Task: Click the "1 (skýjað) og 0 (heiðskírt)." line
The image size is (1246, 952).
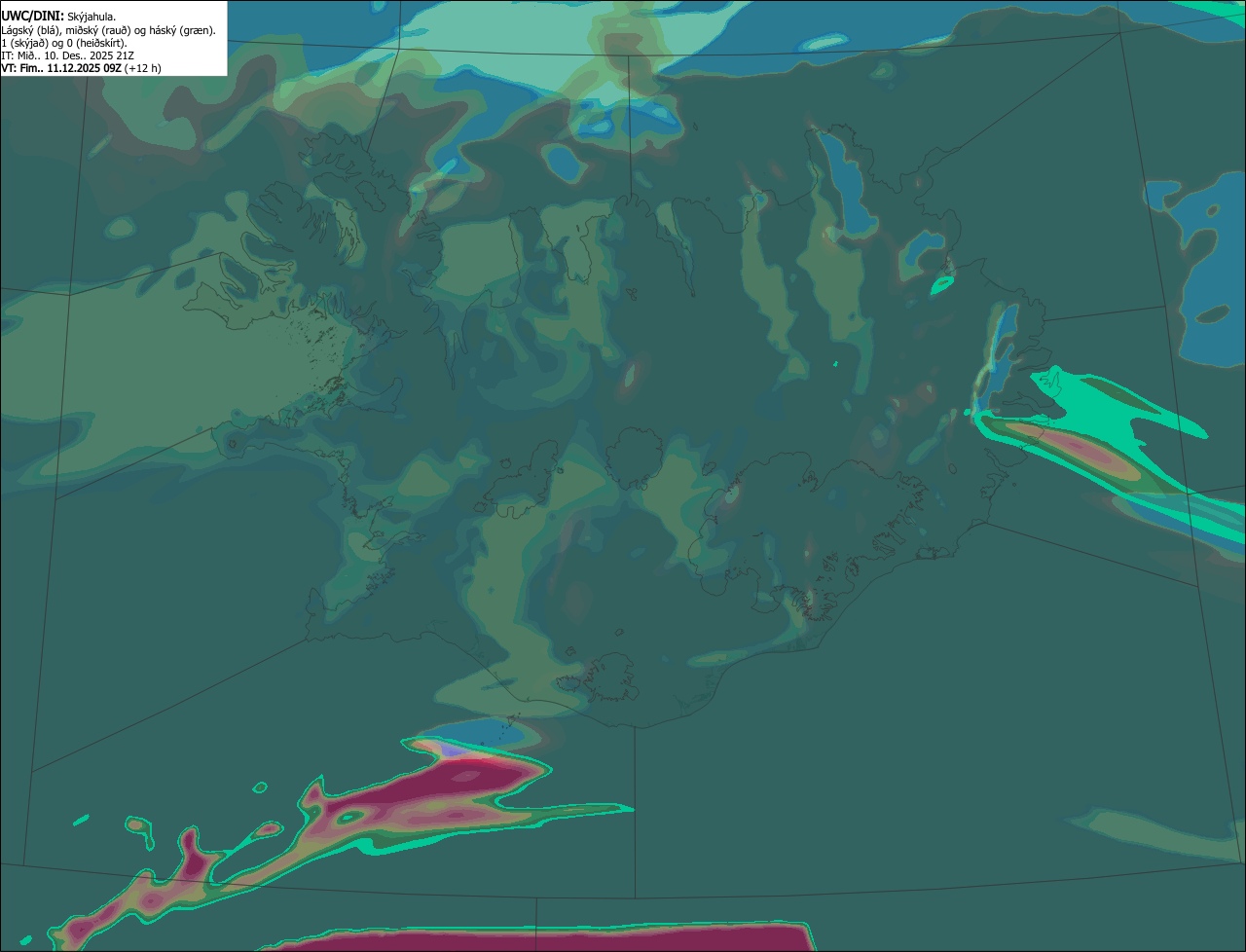Action: click(64, 43)
